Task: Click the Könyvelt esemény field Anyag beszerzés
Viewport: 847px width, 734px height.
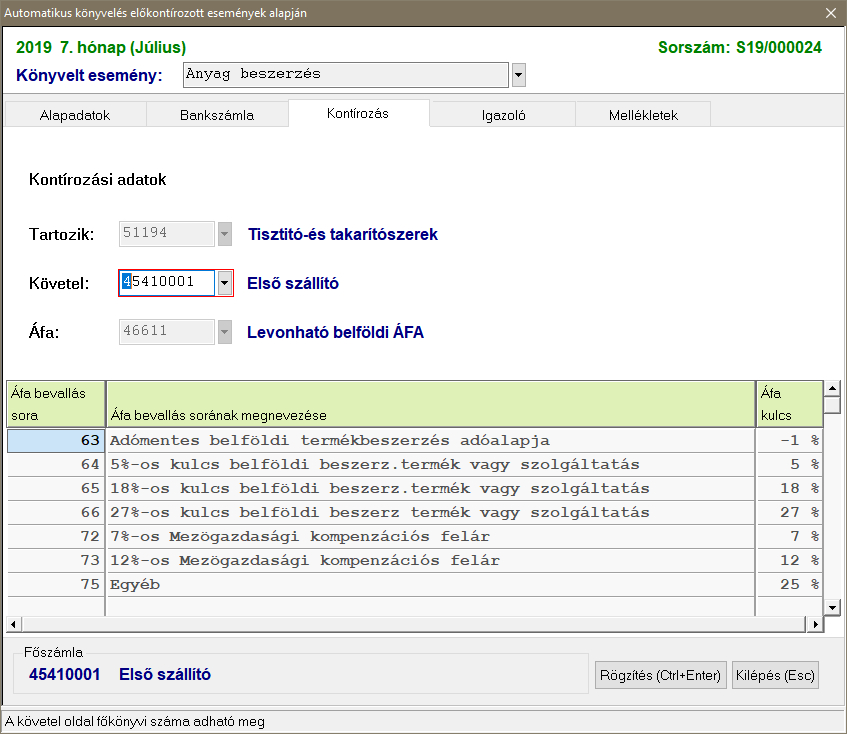Action: [x=346, y=75]
